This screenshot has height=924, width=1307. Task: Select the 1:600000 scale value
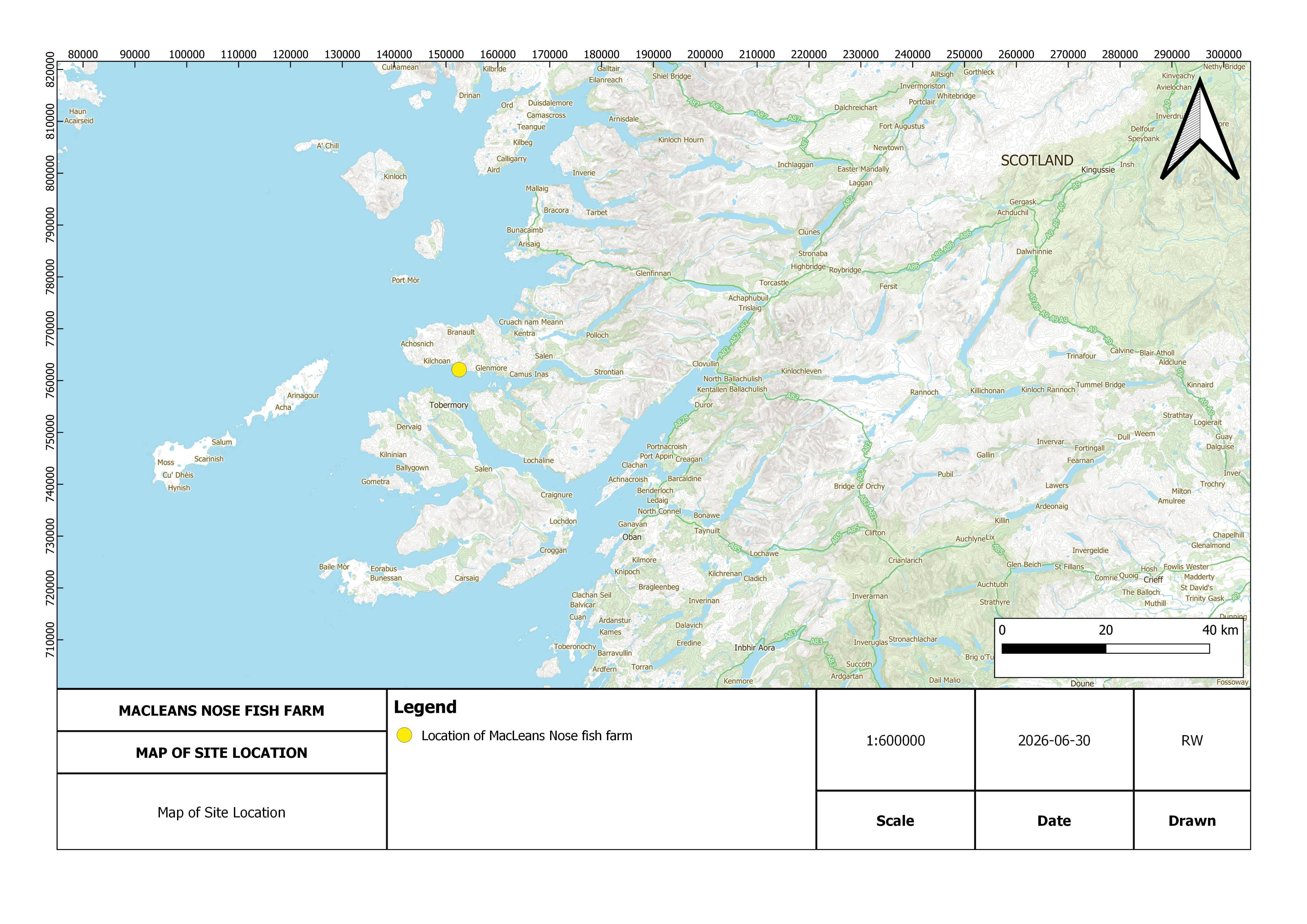point(895,740)
